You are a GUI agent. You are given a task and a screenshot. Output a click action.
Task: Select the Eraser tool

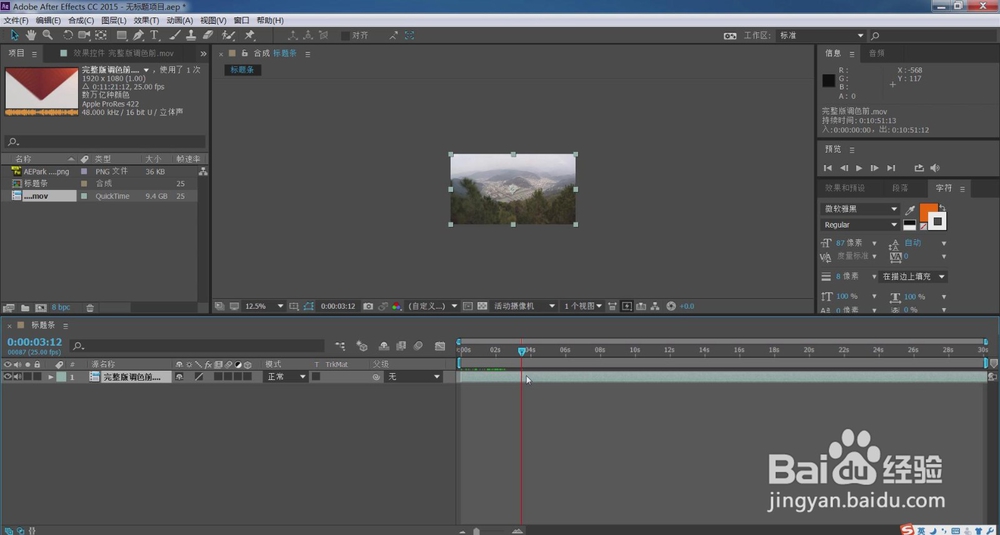coord(208,35)
